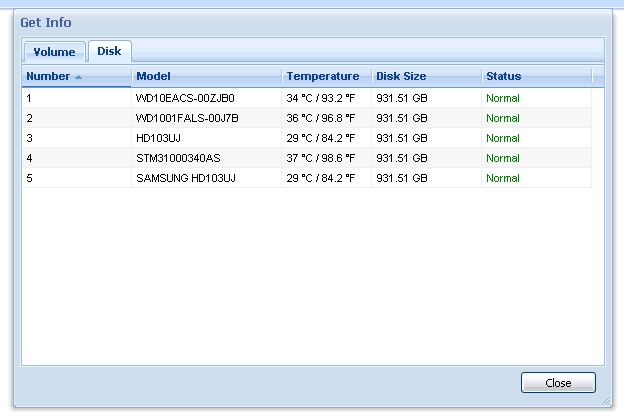Select the HD103UJ model in disk 3 row
The image size is (624, 418).
tap(158, 138)
